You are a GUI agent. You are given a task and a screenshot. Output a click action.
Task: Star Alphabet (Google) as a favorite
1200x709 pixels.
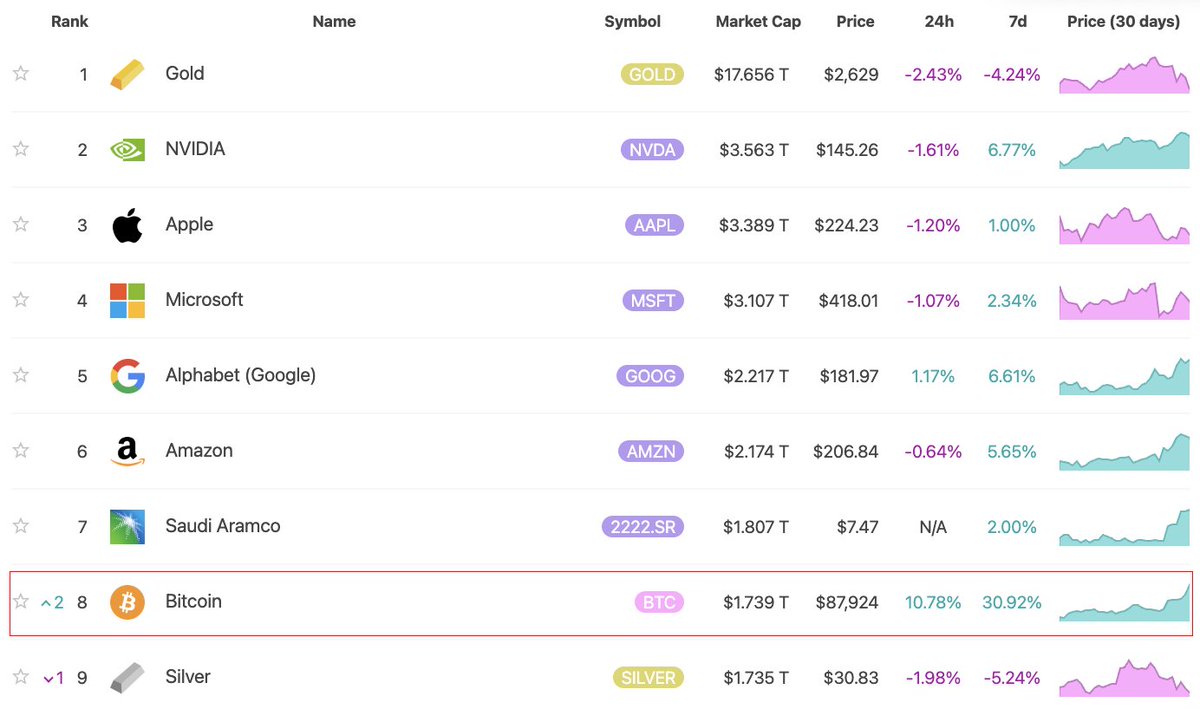point(20,375)
